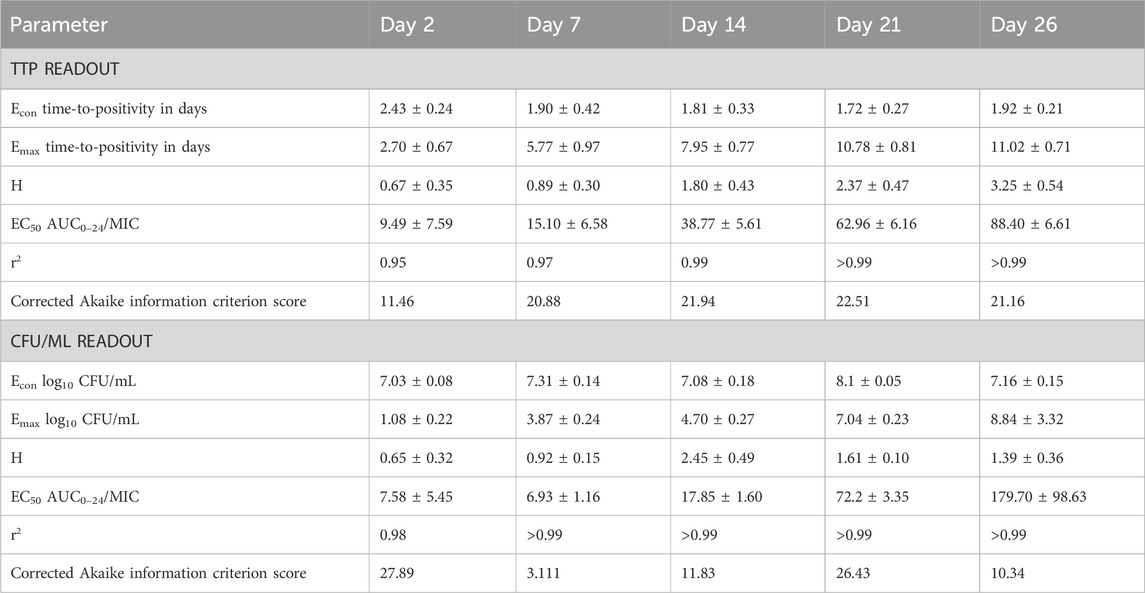Select the Day 26 column header
This screenshot has height=593, width=1145.
point(1023,24)
